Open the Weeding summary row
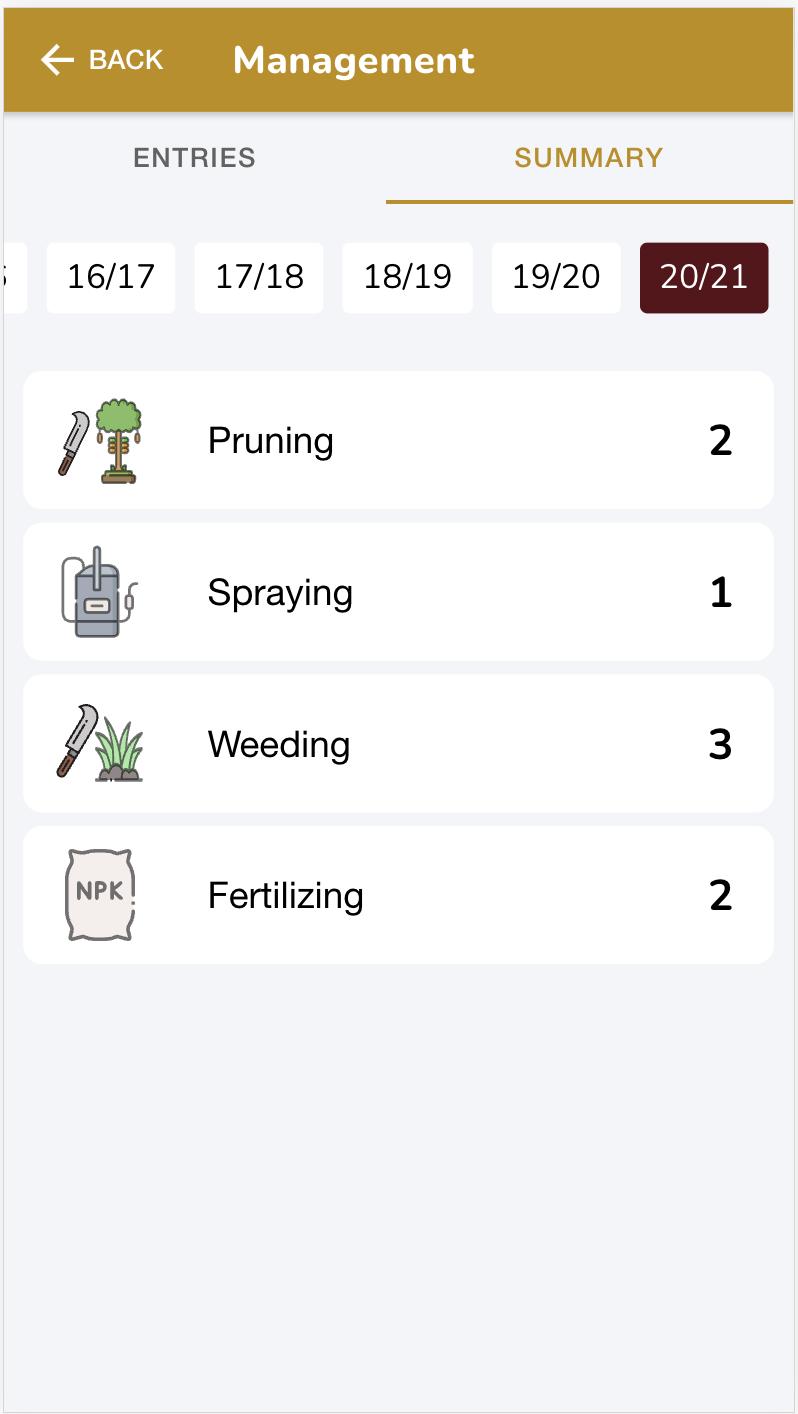The height and width of the screenshot is (1414, 798). point(398,744)
